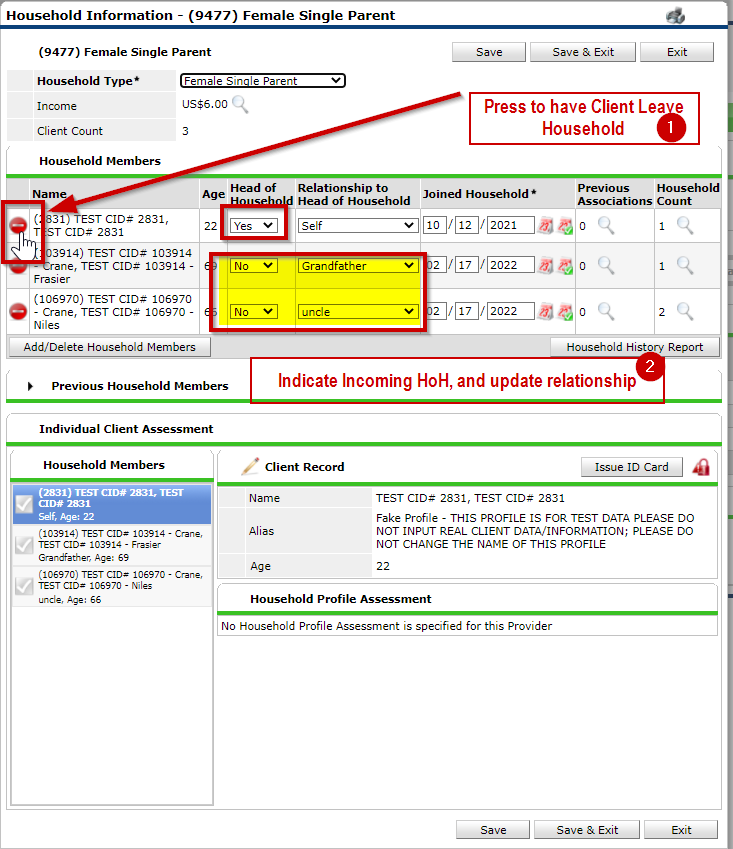
Task: Select client 2831 in assessment member list
Action: (x=112, y=504)
